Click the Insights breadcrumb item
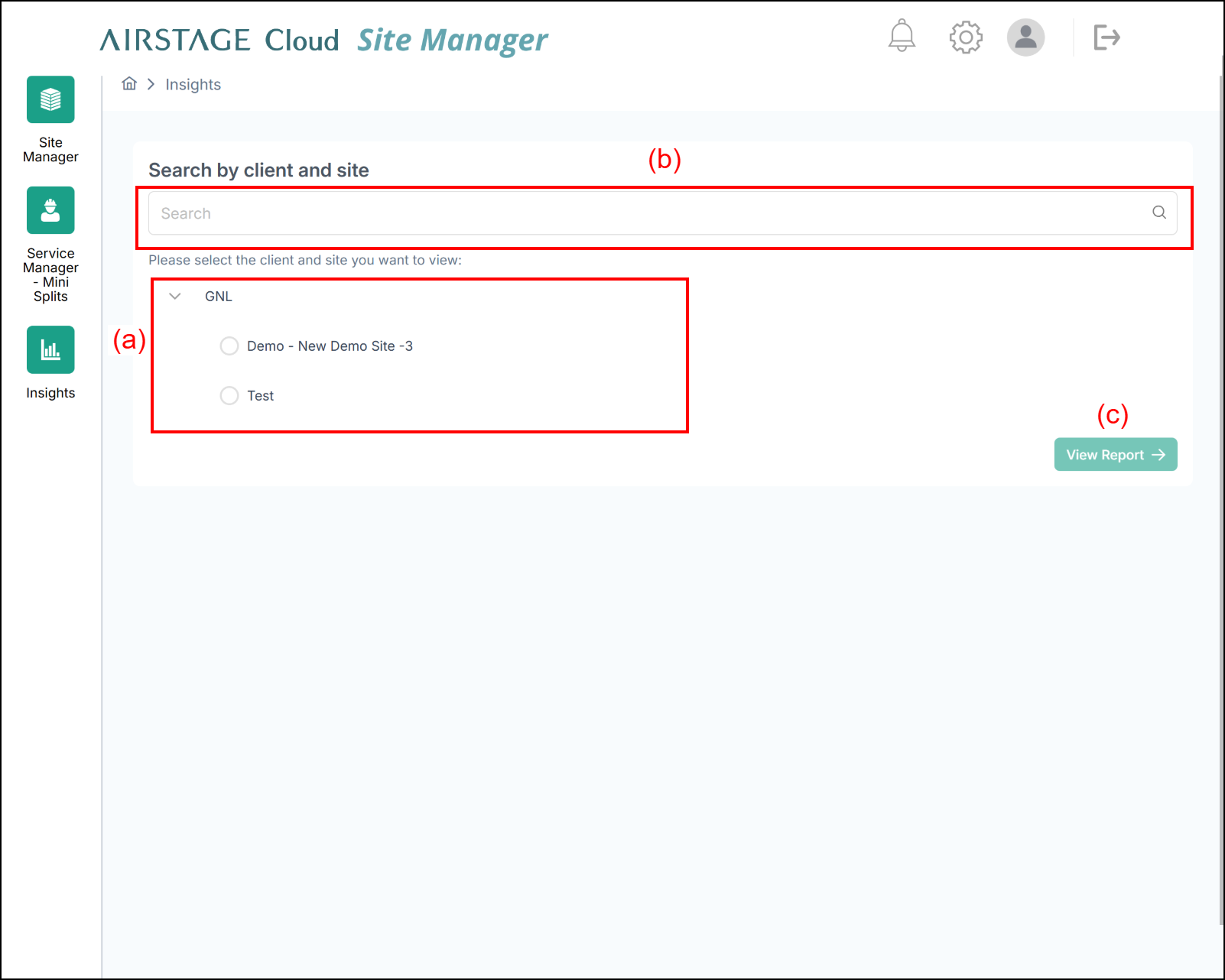 [x=193, y=84]
